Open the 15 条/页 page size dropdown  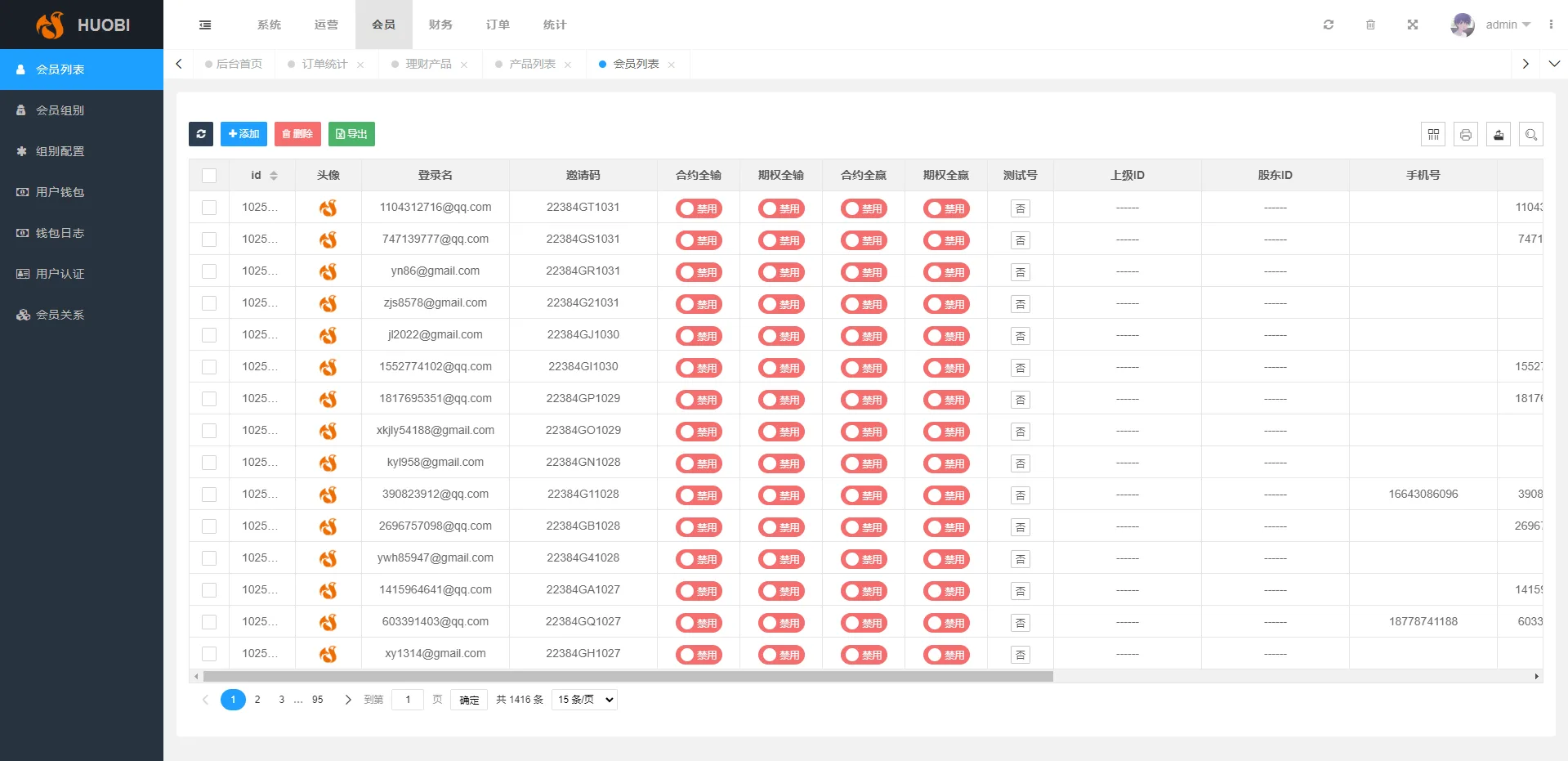tap(584, 700)
